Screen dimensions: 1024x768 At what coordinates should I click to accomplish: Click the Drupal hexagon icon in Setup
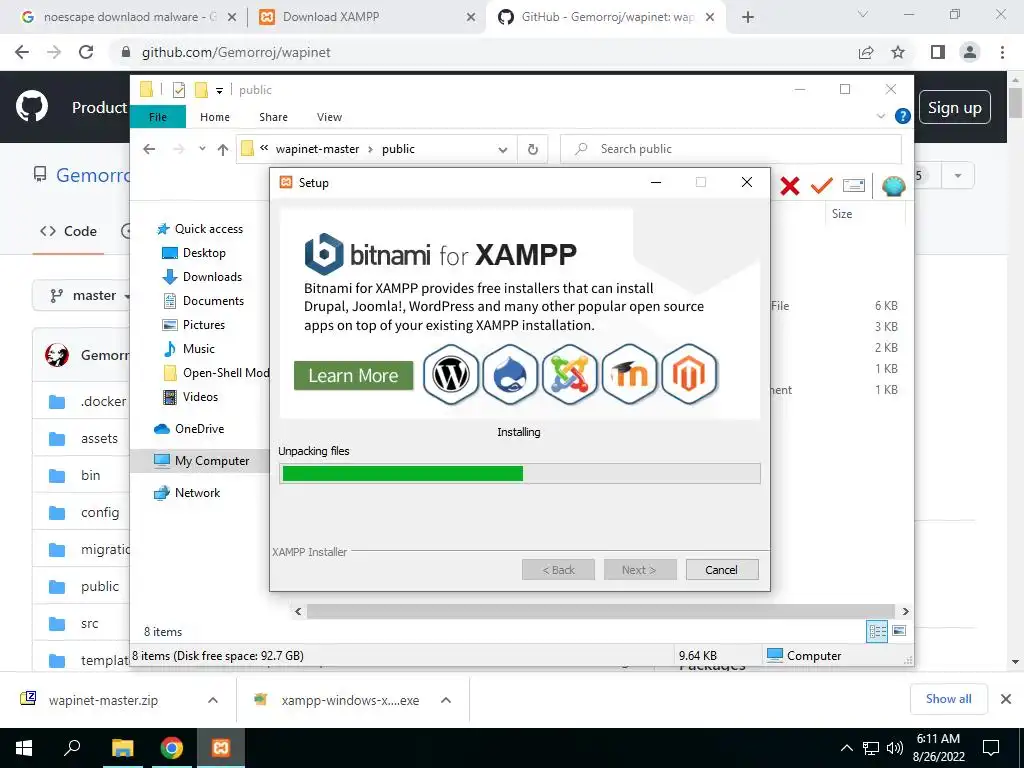[x=510, y=375]
